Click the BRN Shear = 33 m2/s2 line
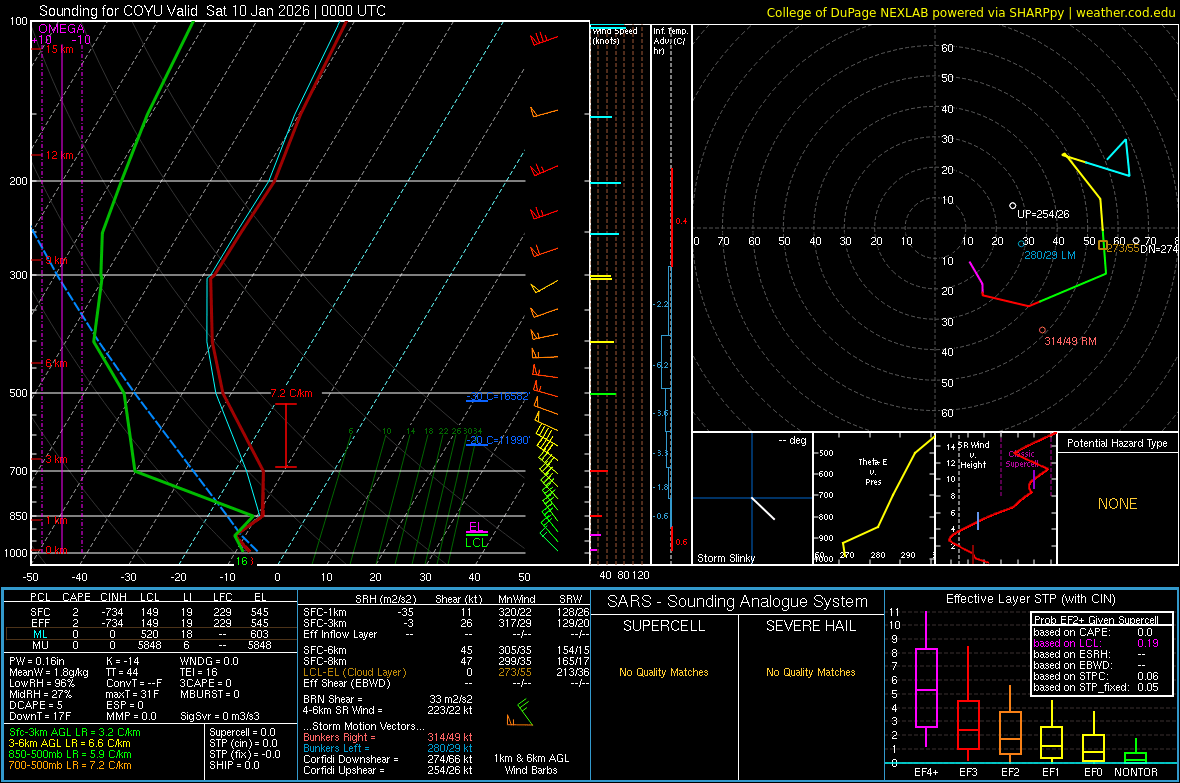1180x783 pixels. click(388, 699)
